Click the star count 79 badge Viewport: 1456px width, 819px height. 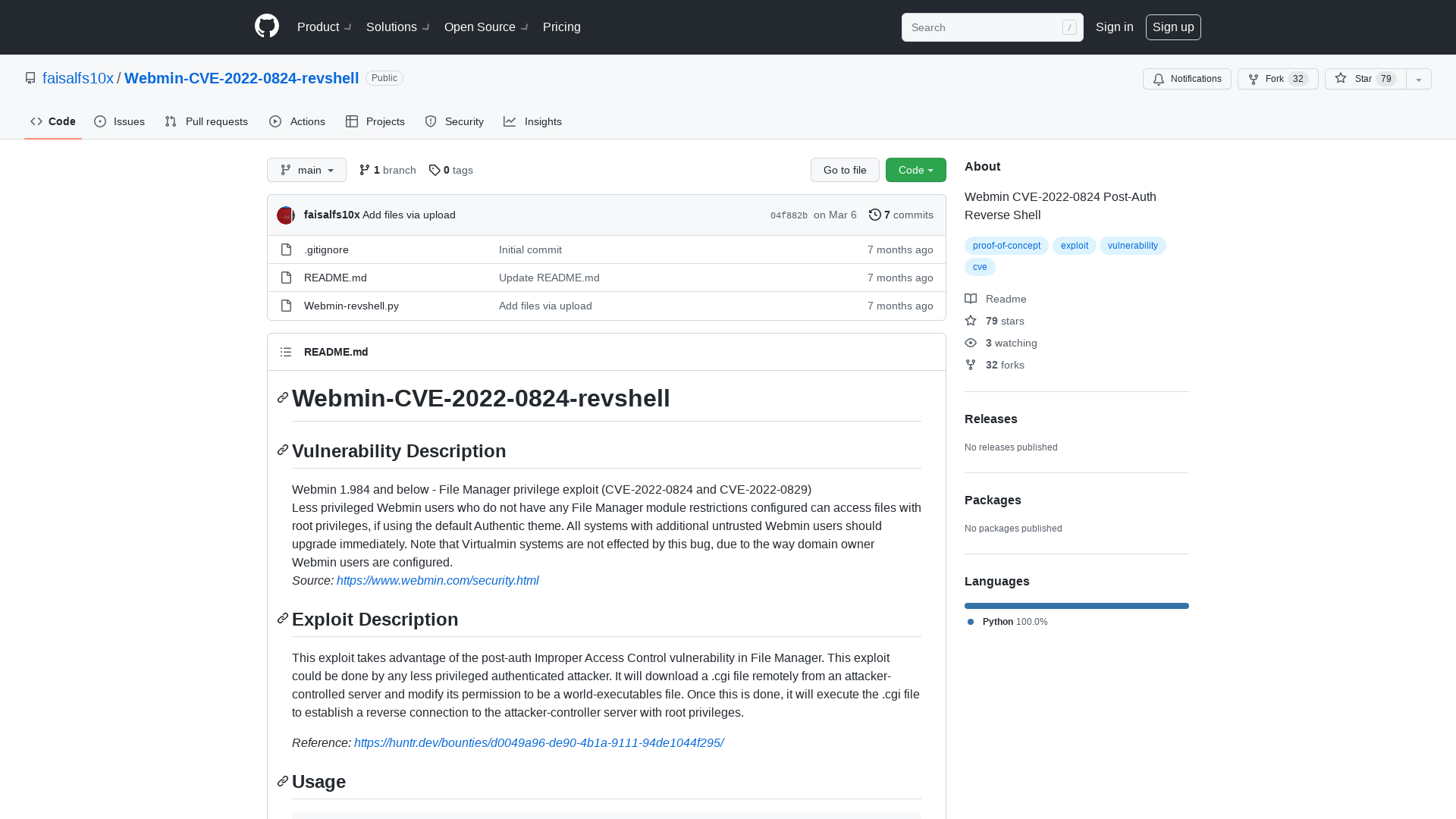pos(1386,79)
